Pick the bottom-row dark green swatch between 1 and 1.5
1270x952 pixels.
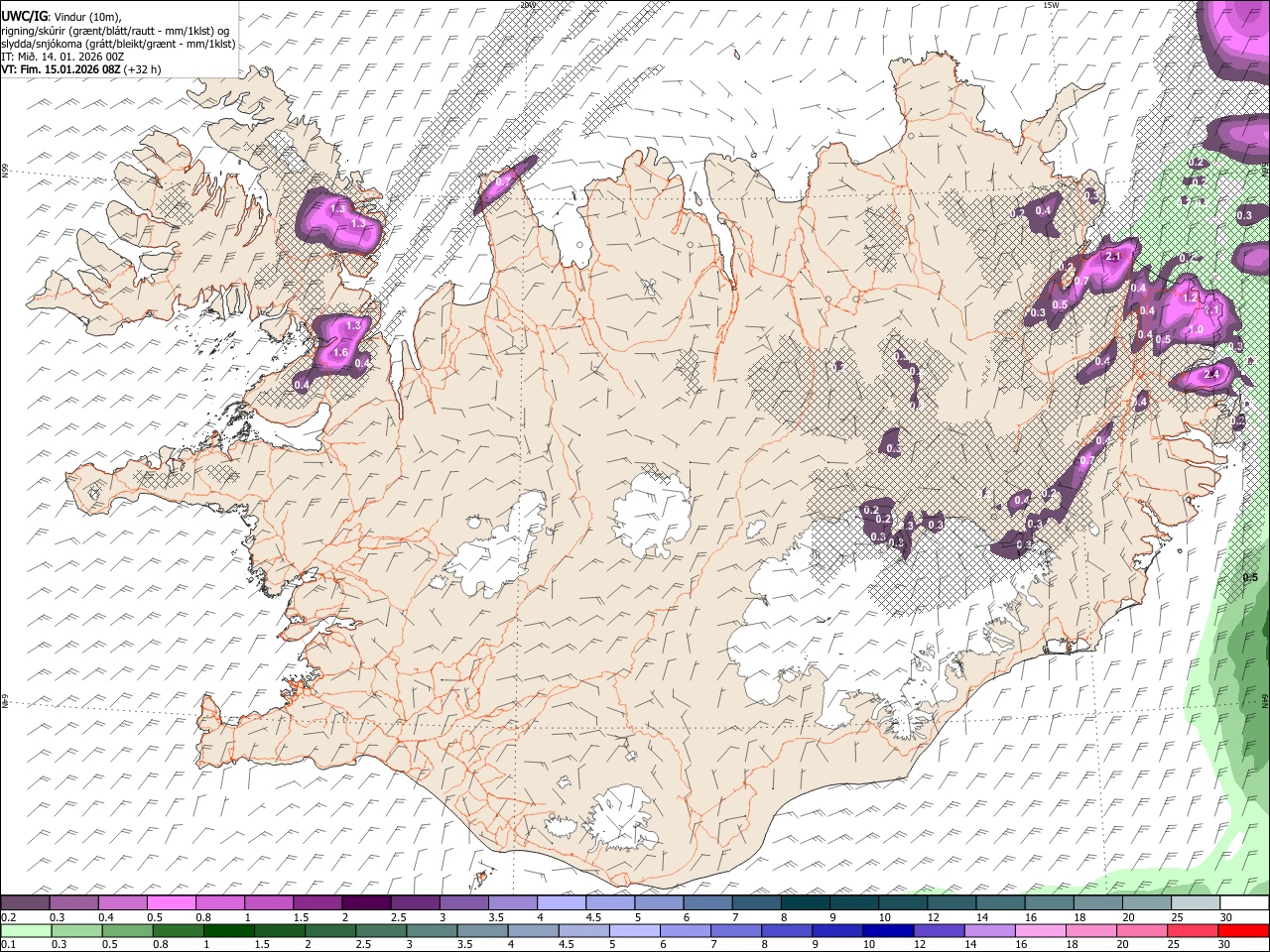coord(228,931)
